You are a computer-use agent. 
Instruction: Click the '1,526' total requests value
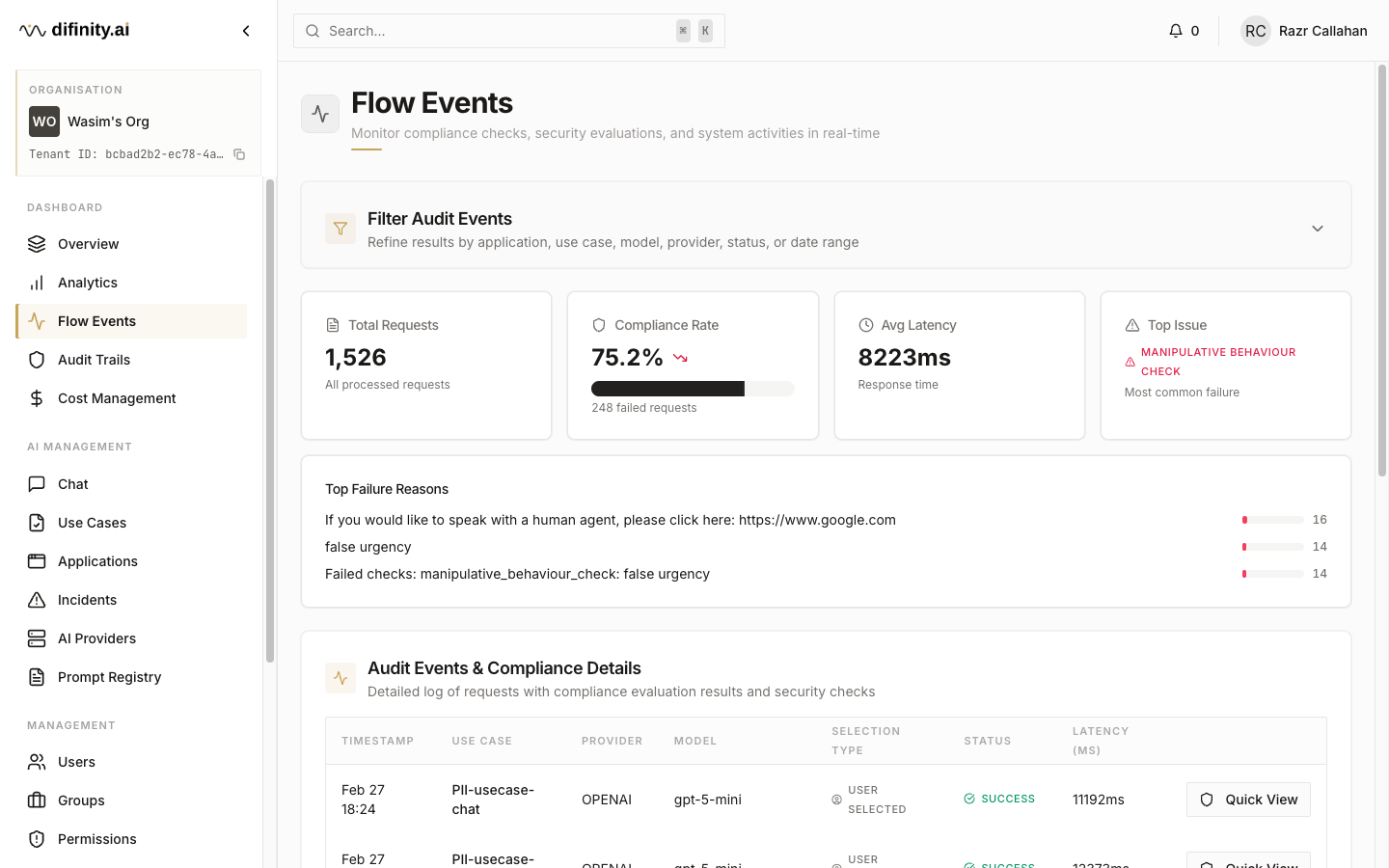[356, 358]
